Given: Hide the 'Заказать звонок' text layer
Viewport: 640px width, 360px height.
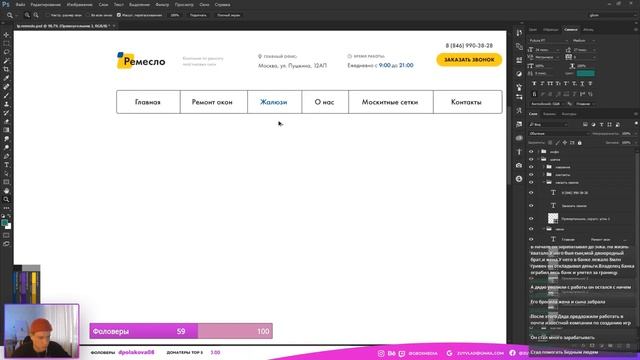Looking at the screenshot, I should point(531,206).
